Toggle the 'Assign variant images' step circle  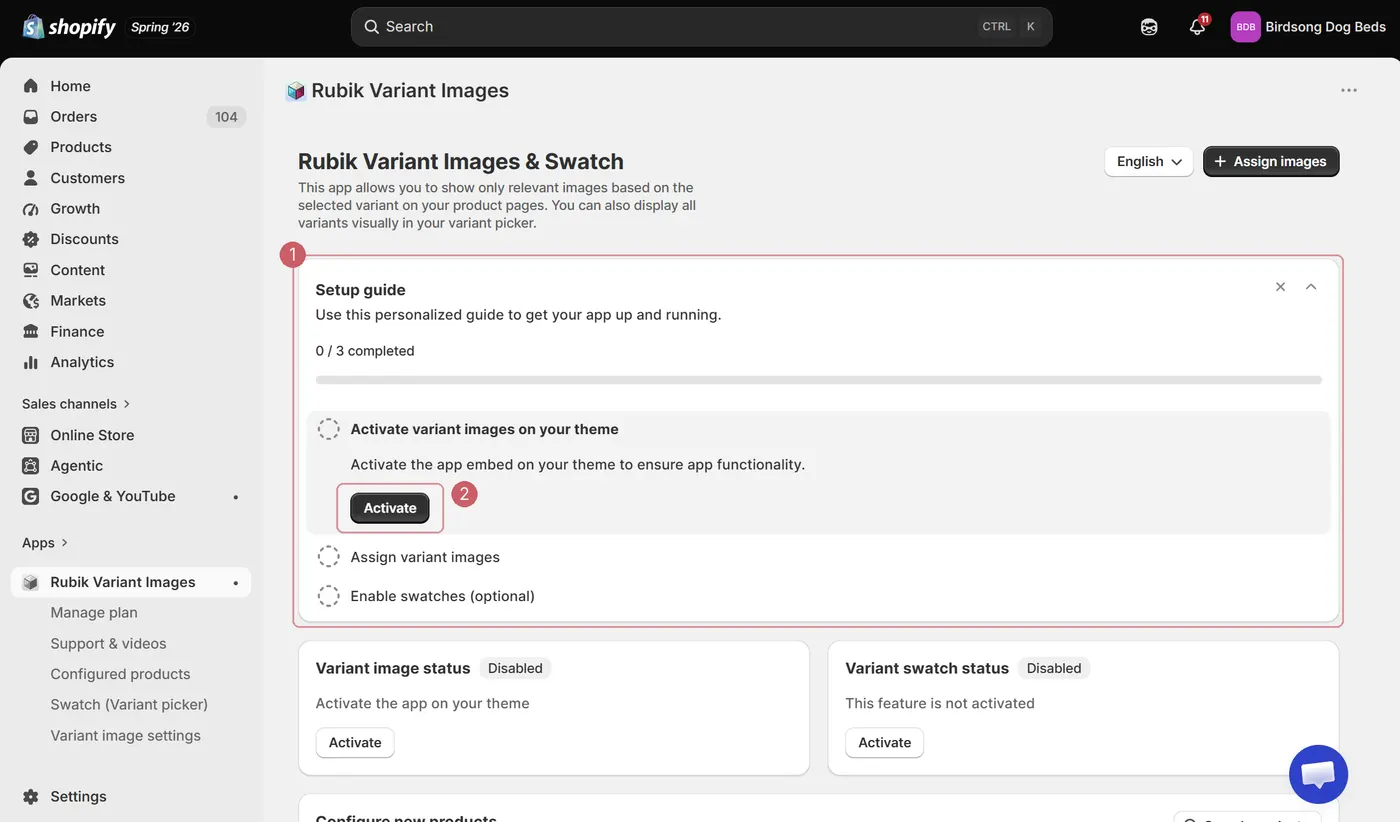[x=328, y=557]
